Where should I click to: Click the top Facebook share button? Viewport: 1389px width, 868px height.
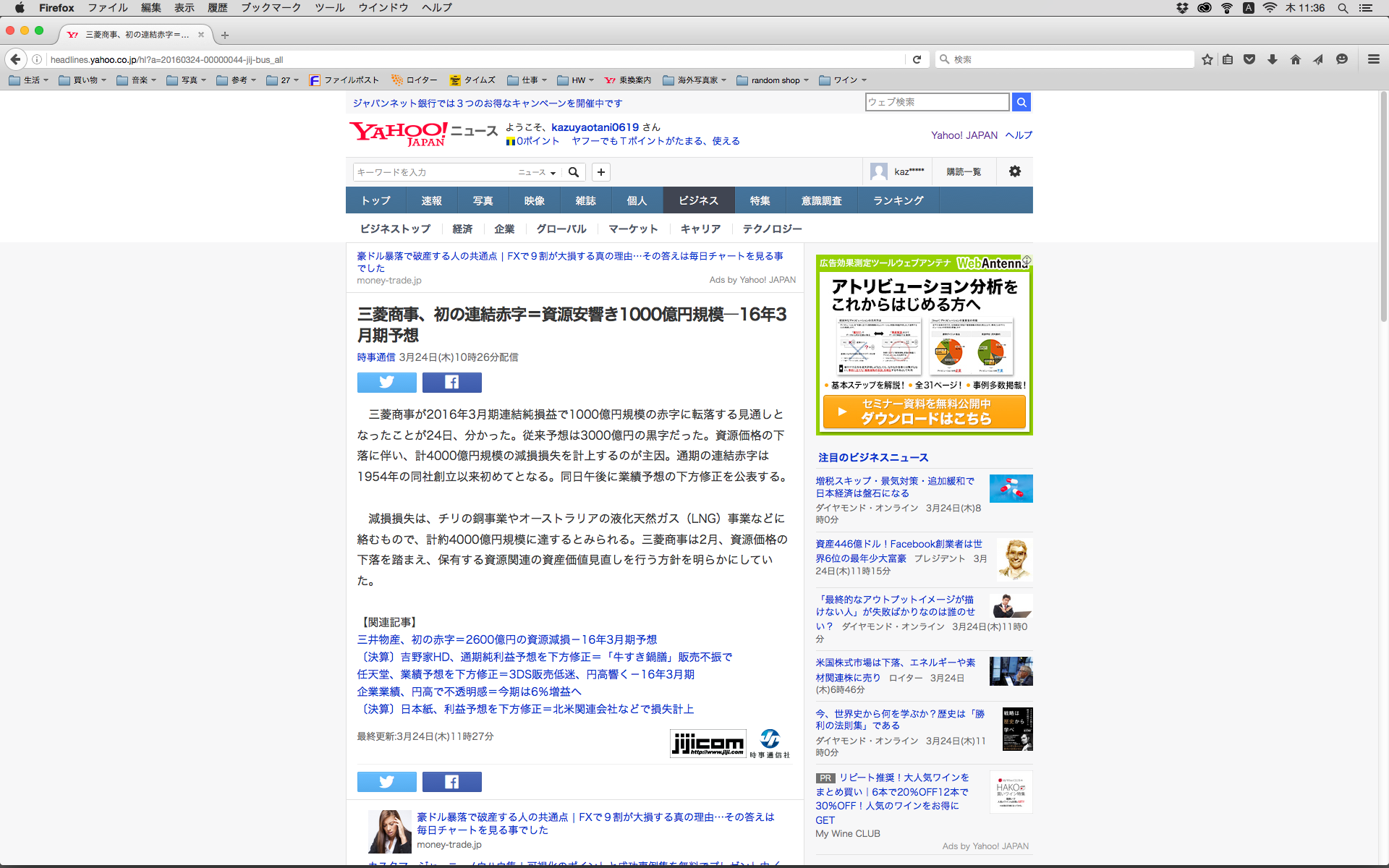click(451, 382)
